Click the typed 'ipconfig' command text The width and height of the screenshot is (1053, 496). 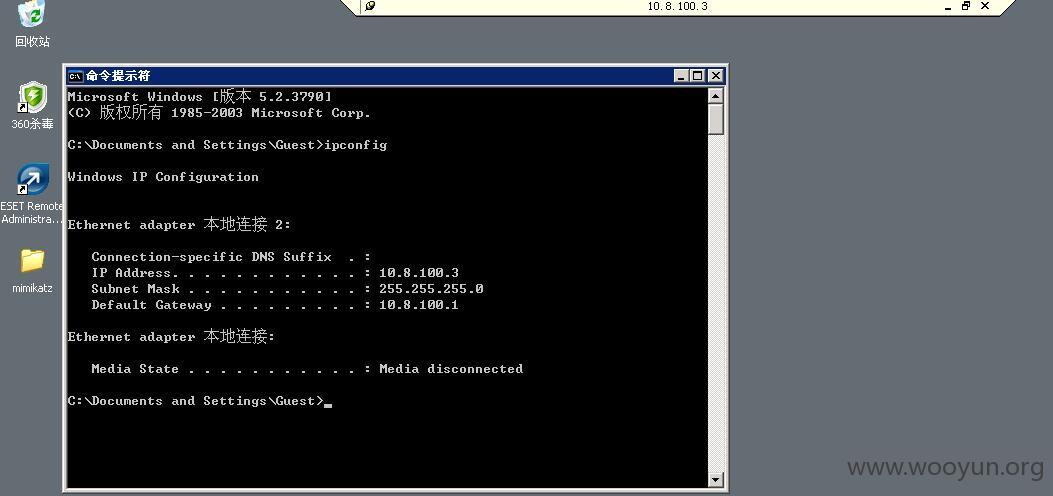[356, 144]
